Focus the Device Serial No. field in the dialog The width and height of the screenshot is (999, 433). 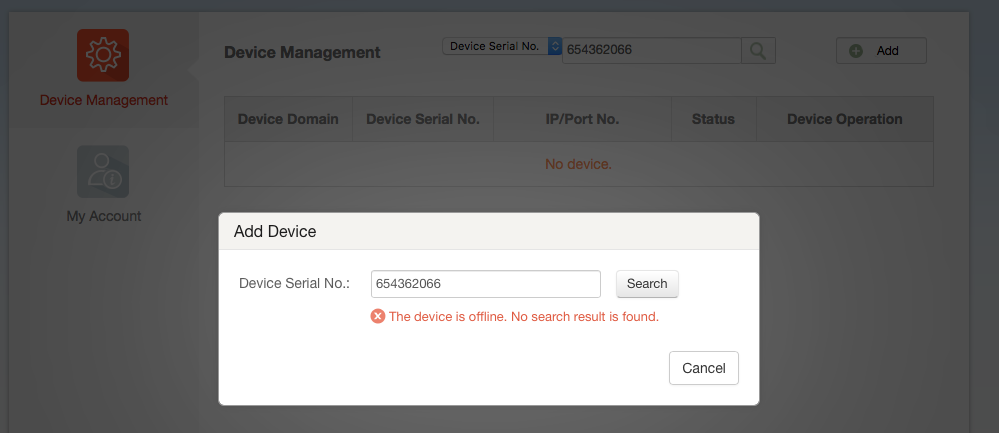point(485,284)
